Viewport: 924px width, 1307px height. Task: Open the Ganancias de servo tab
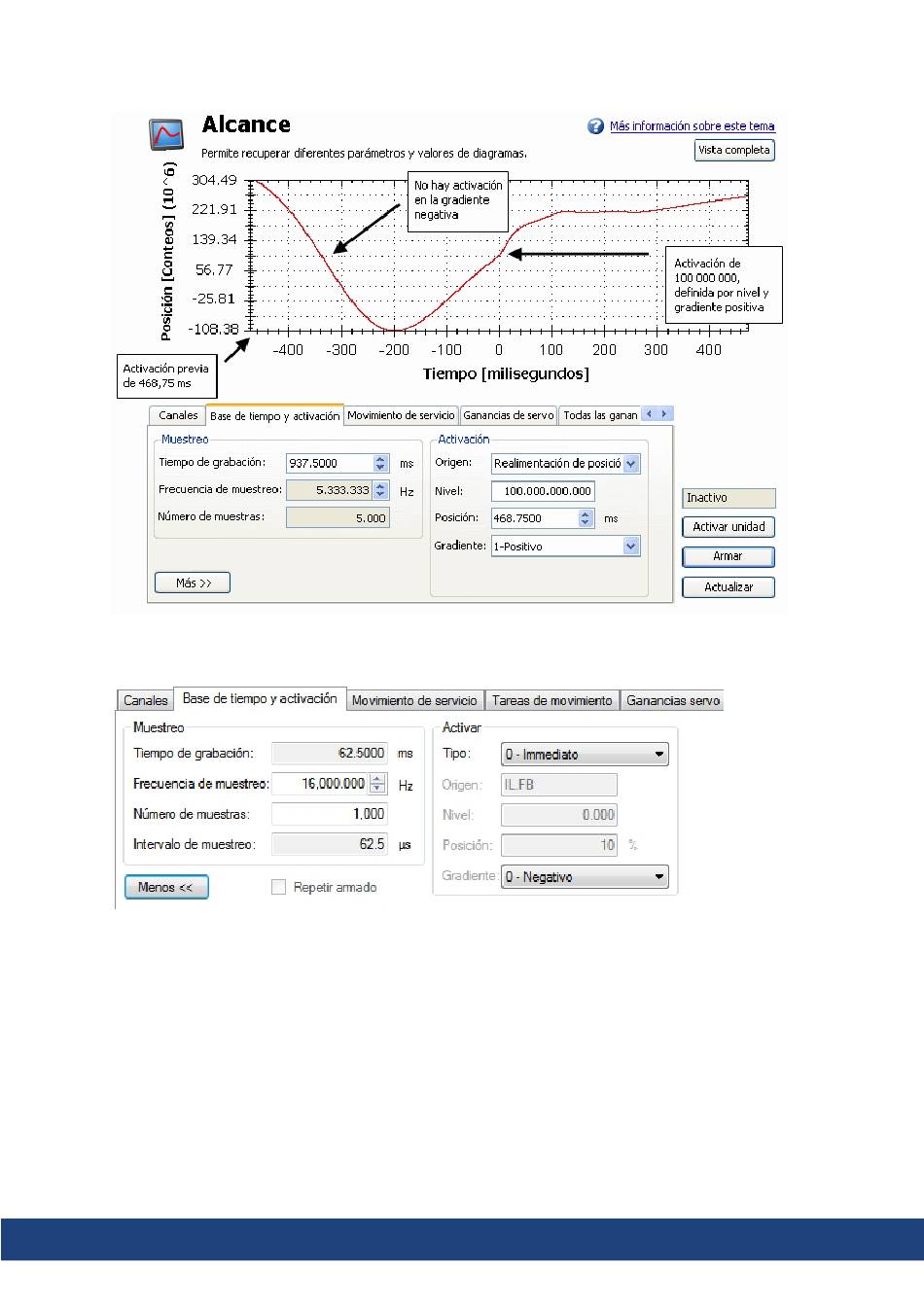tap(509, 415)
